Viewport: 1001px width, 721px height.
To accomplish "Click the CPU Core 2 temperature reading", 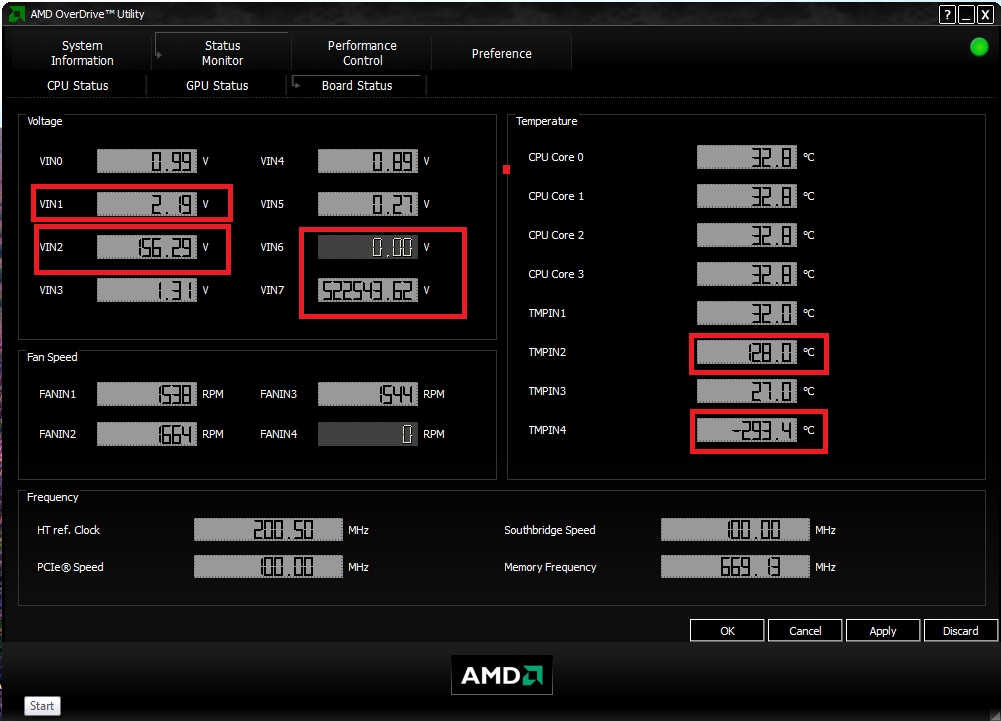I will [747, 235].
